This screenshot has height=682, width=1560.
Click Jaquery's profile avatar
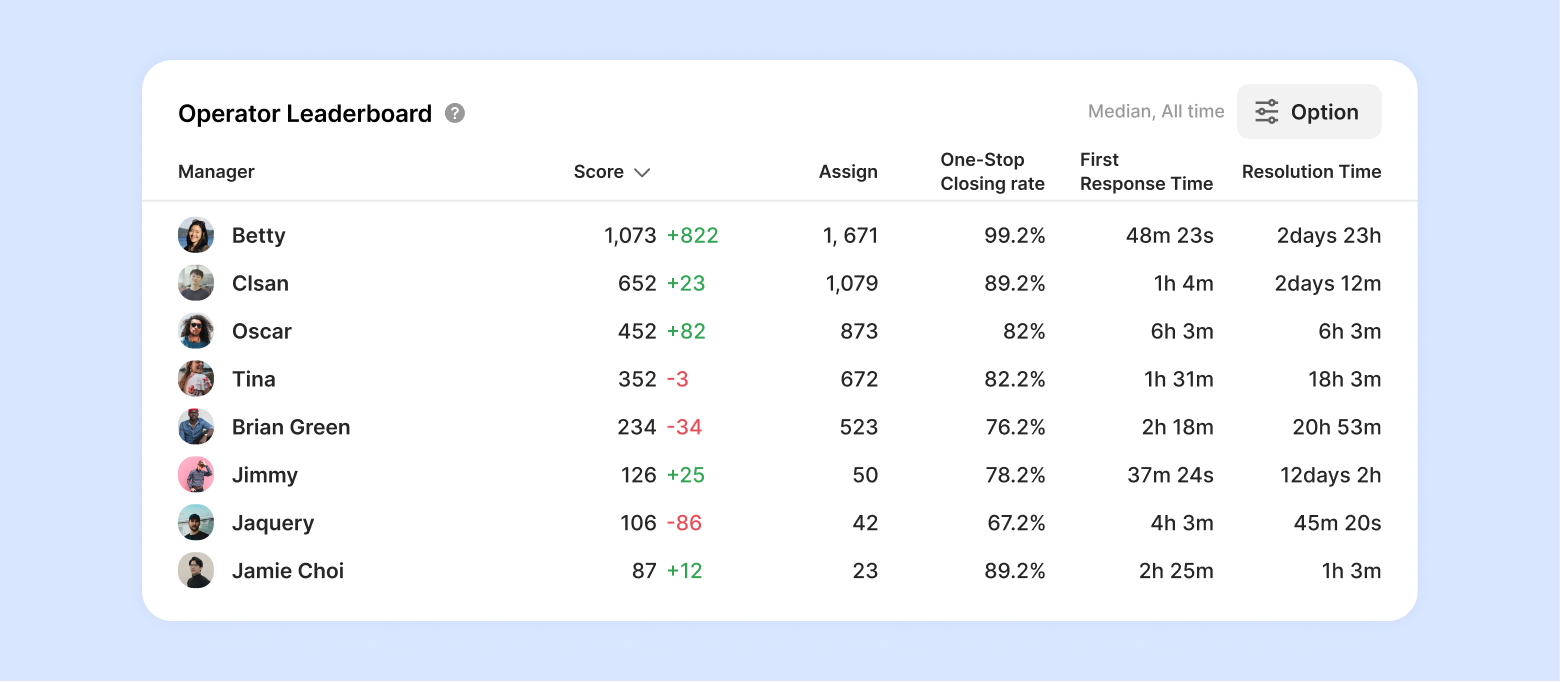pos(196,523)
